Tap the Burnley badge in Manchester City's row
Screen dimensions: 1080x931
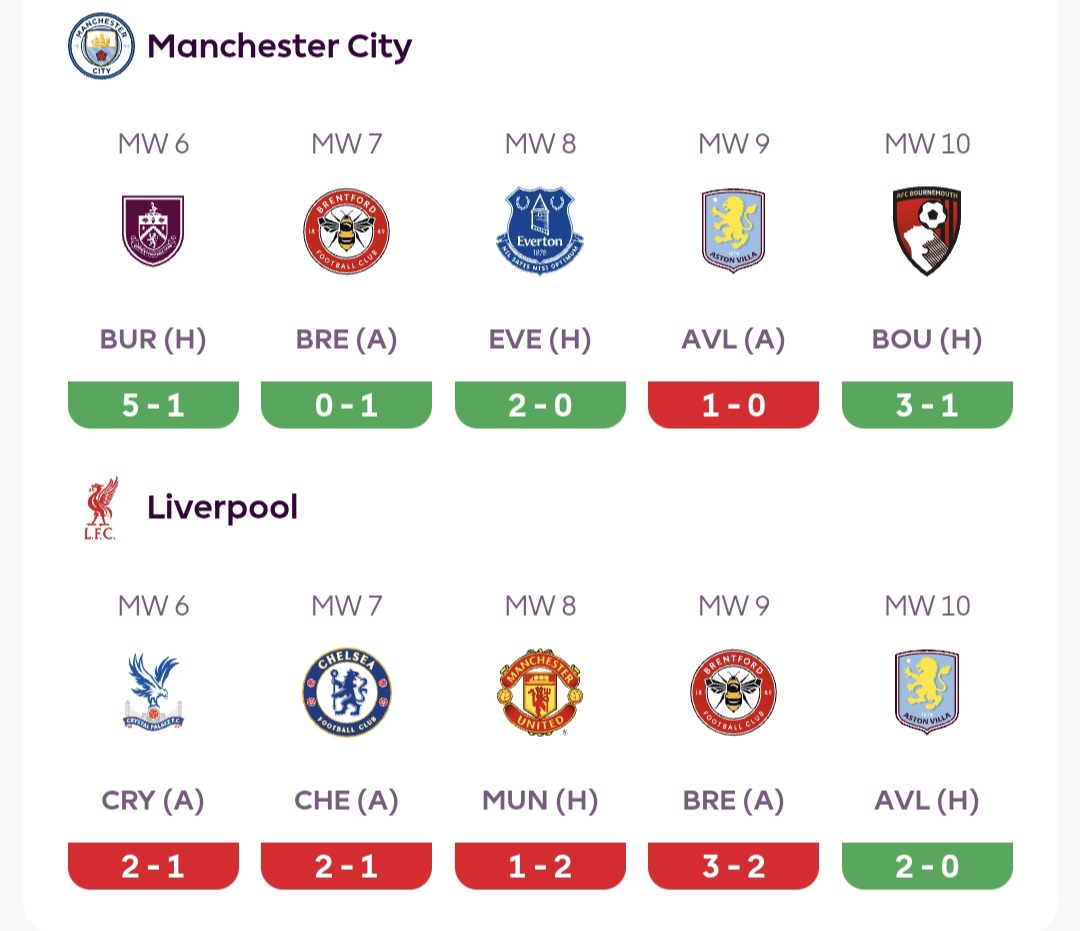[x=153, y=231]
